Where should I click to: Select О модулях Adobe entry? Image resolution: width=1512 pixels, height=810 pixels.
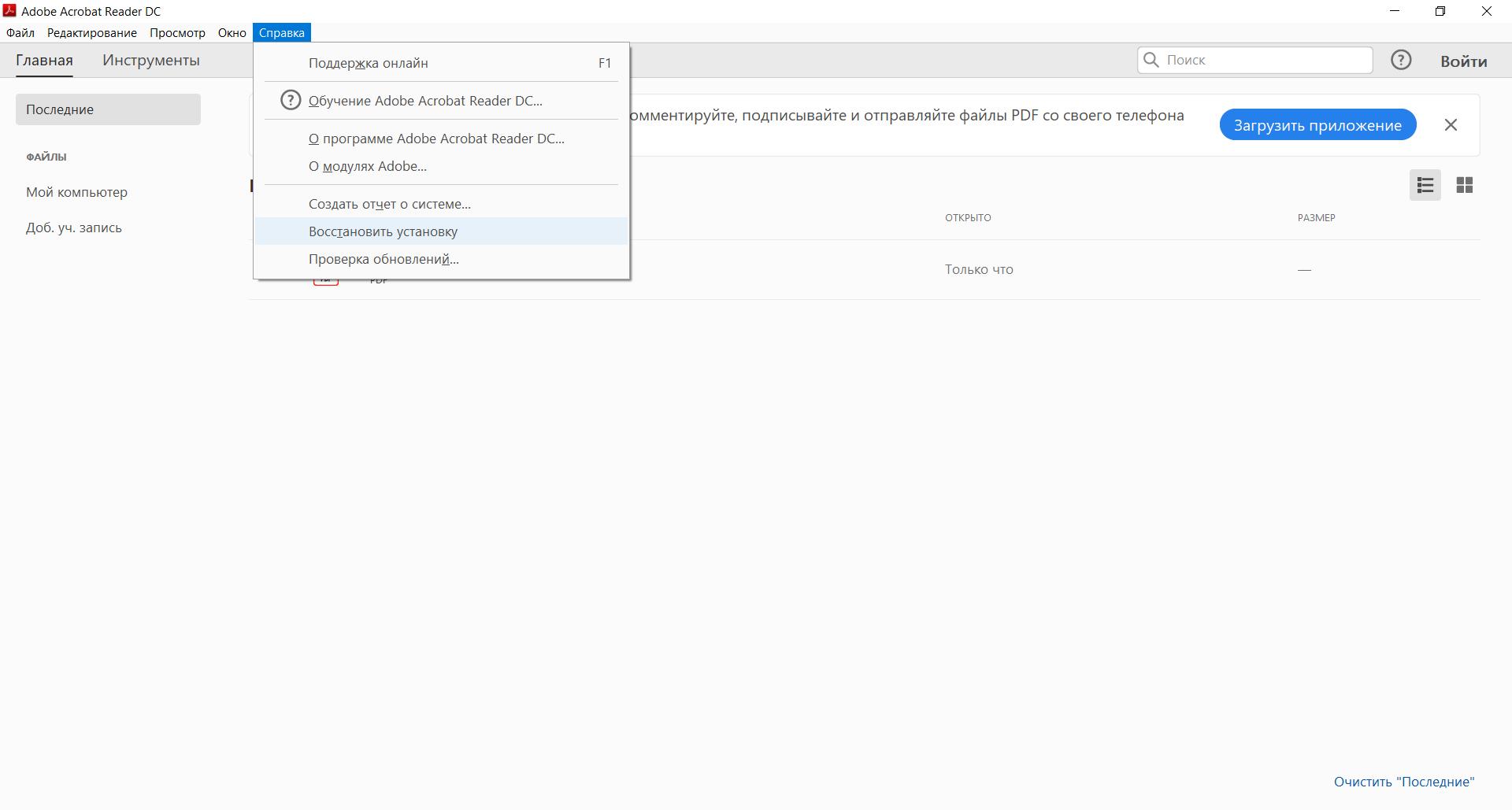pos(441,166)
